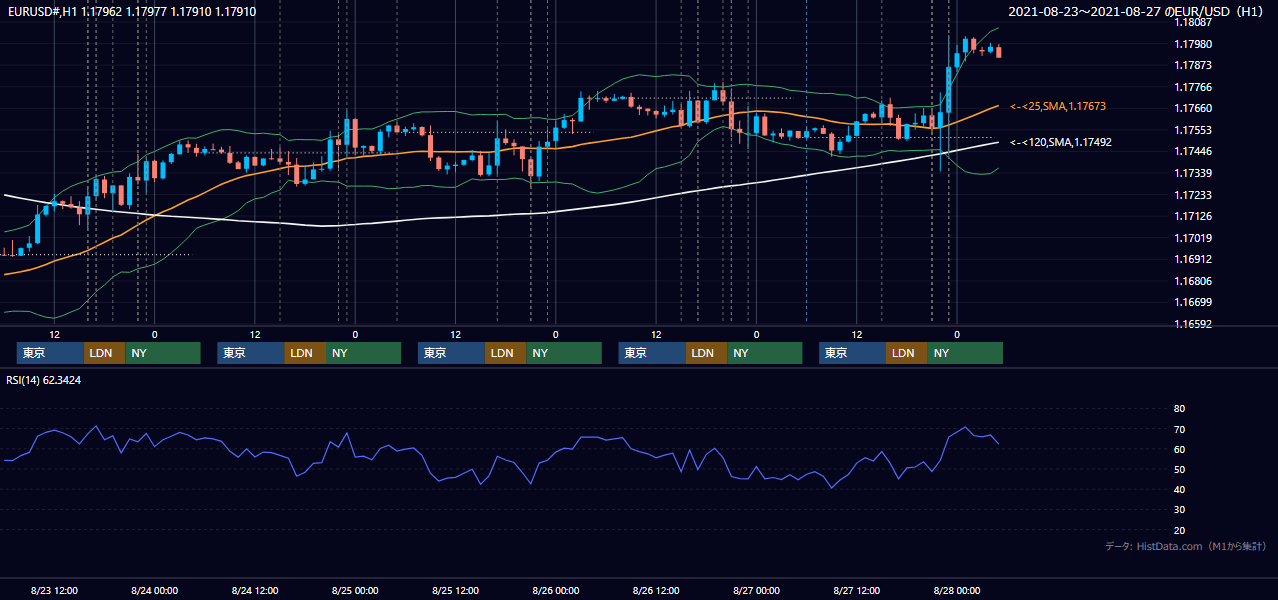The height and width of the screenshot is (600, 1278).
Task: Click the NY session box for 8/23
Action: pos(162,353)
